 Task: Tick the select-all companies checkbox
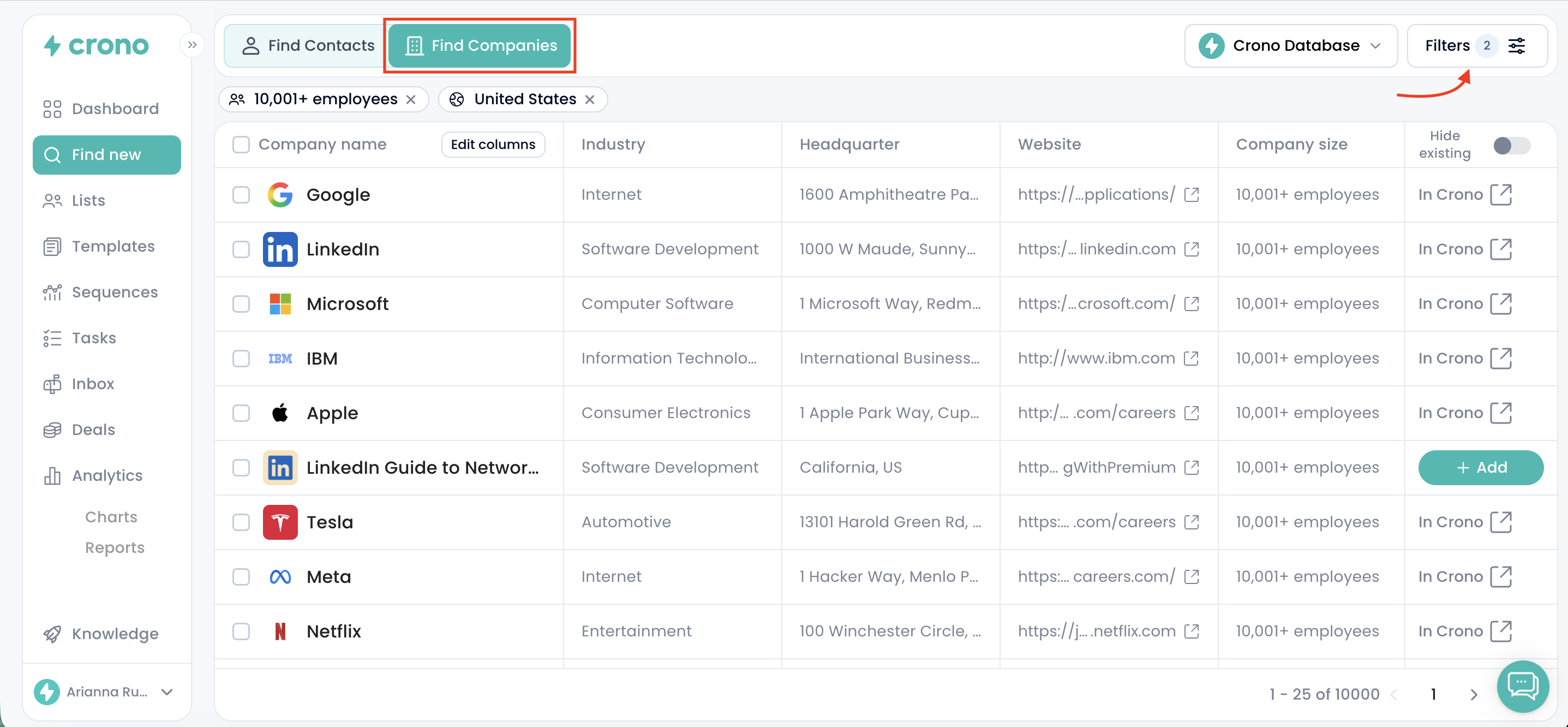click(241, 144)
